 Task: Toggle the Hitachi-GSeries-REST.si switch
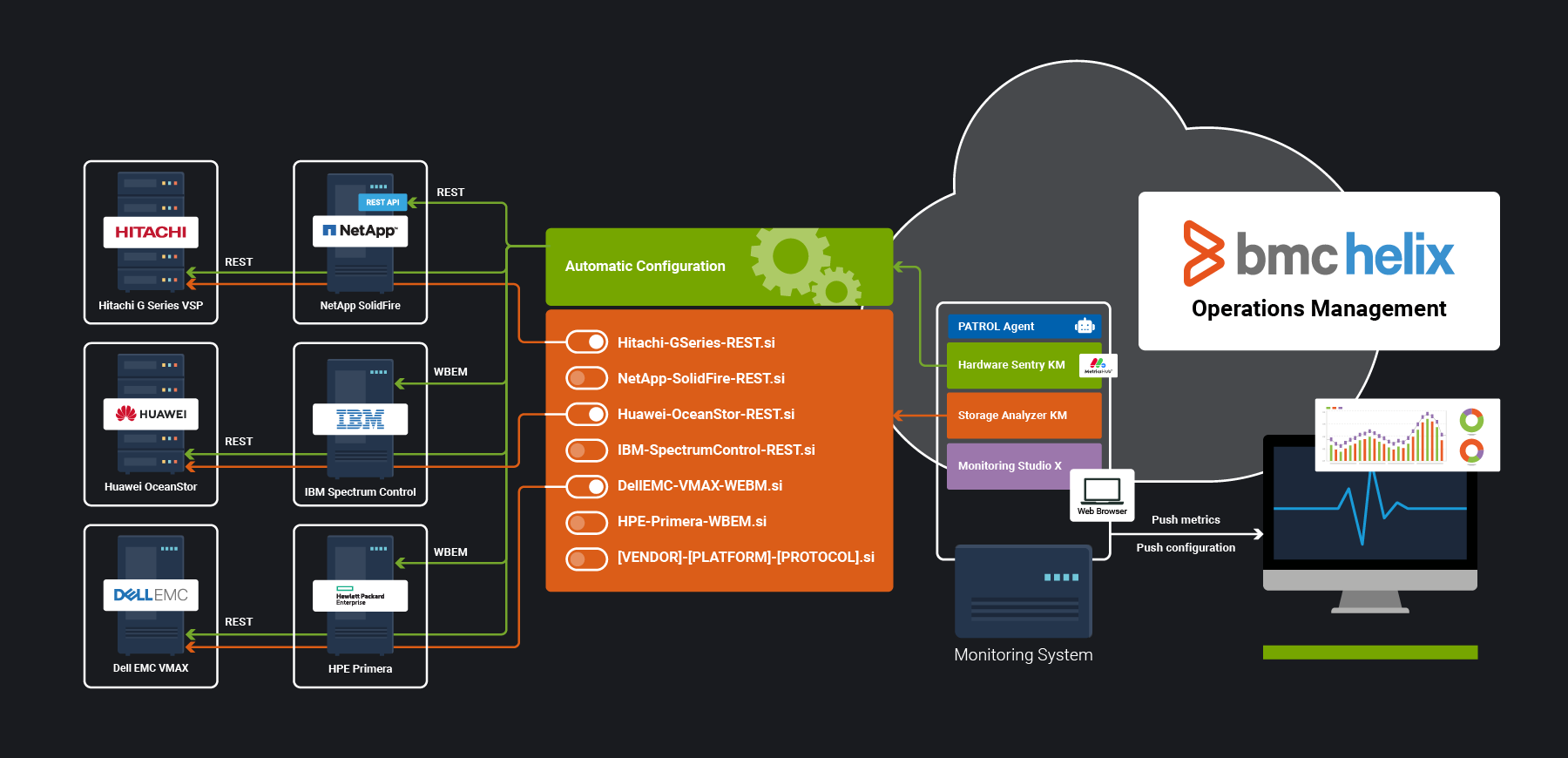tap(586, 342)
